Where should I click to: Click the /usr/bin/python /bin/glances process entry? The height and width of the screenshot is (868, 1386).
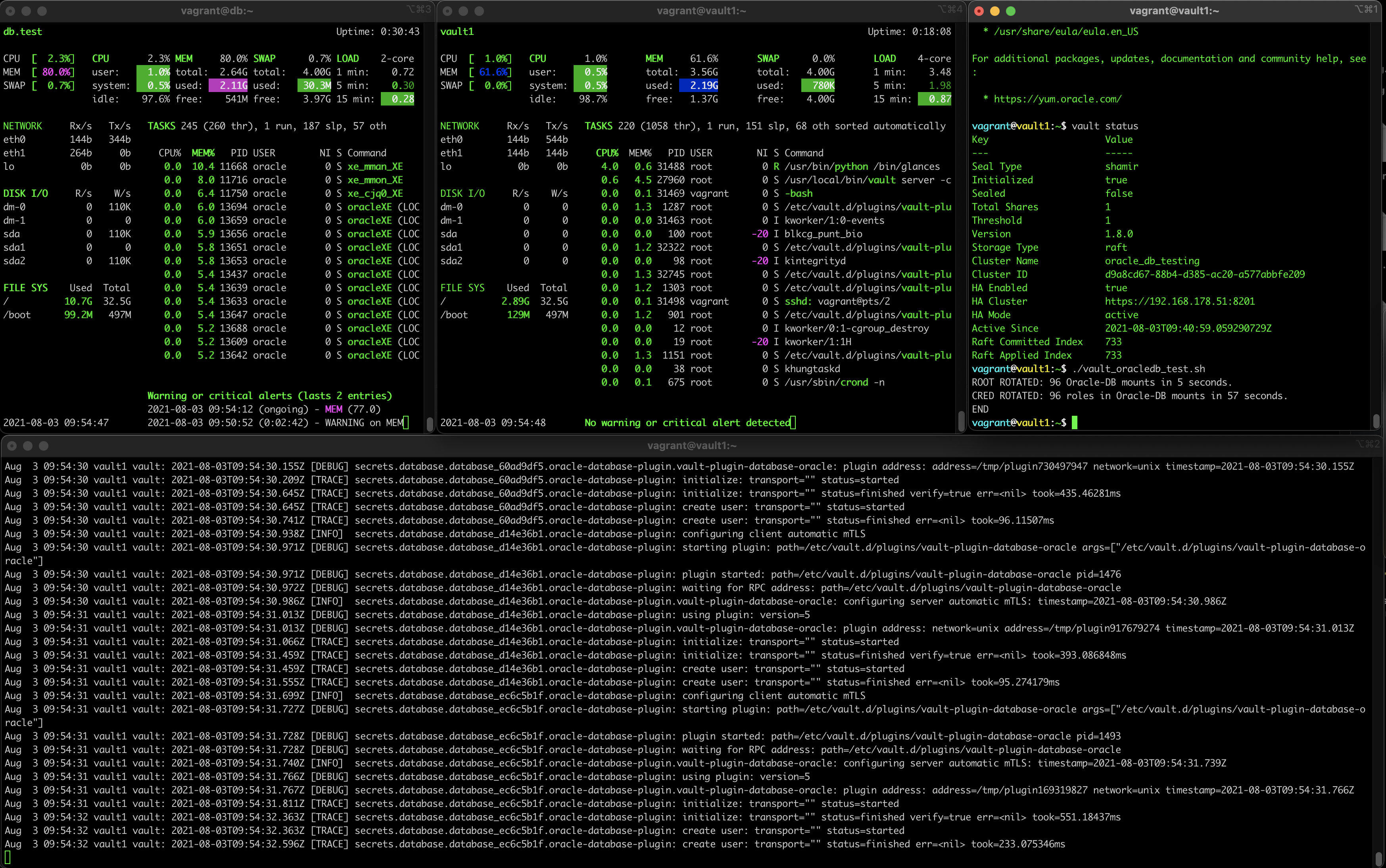coord(862,167)
